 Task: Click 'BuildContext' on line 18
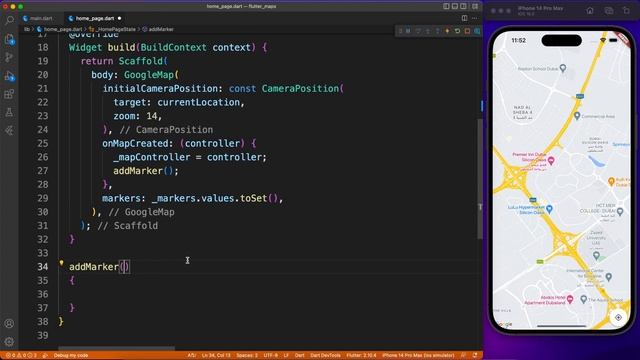pos(173,47)
